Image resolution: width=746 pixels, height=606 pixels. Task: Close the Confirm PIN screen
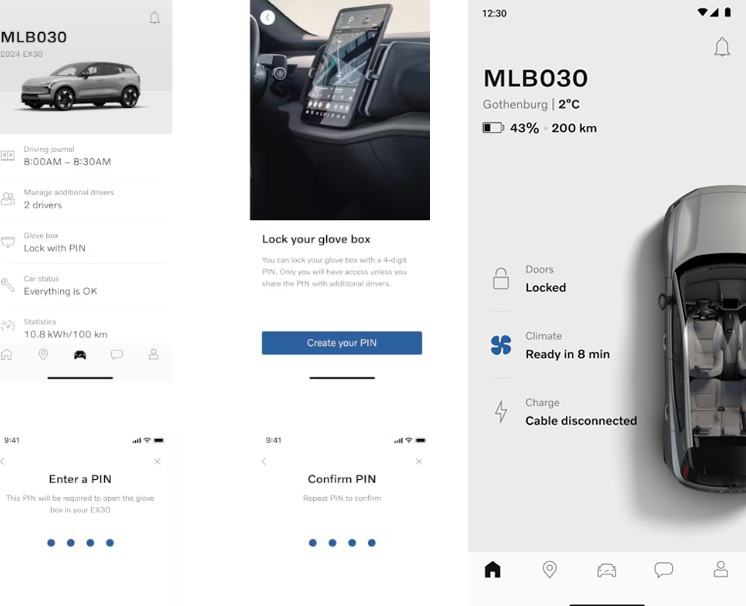pos(419,461)
